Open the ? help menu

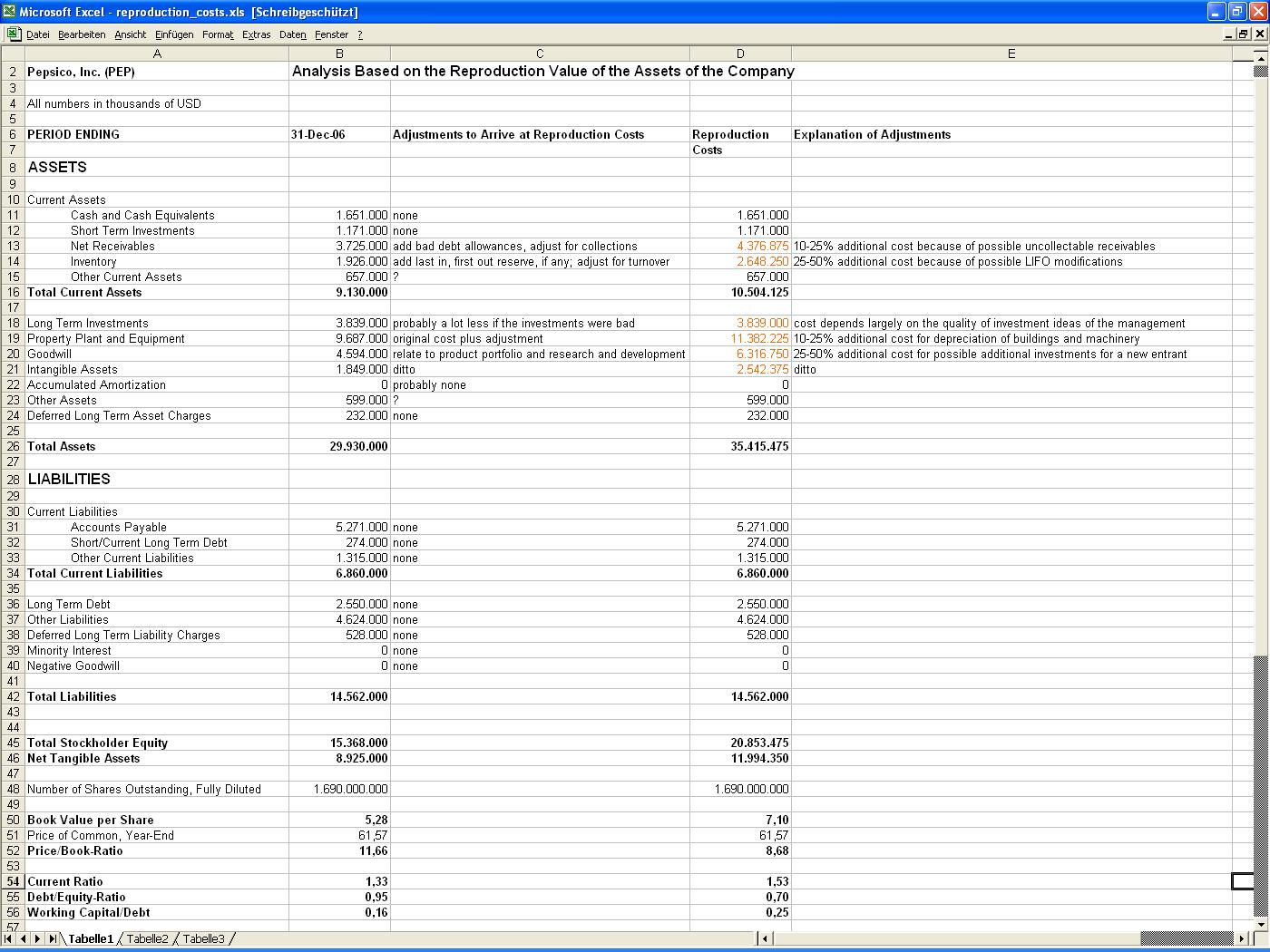[360, 34]
